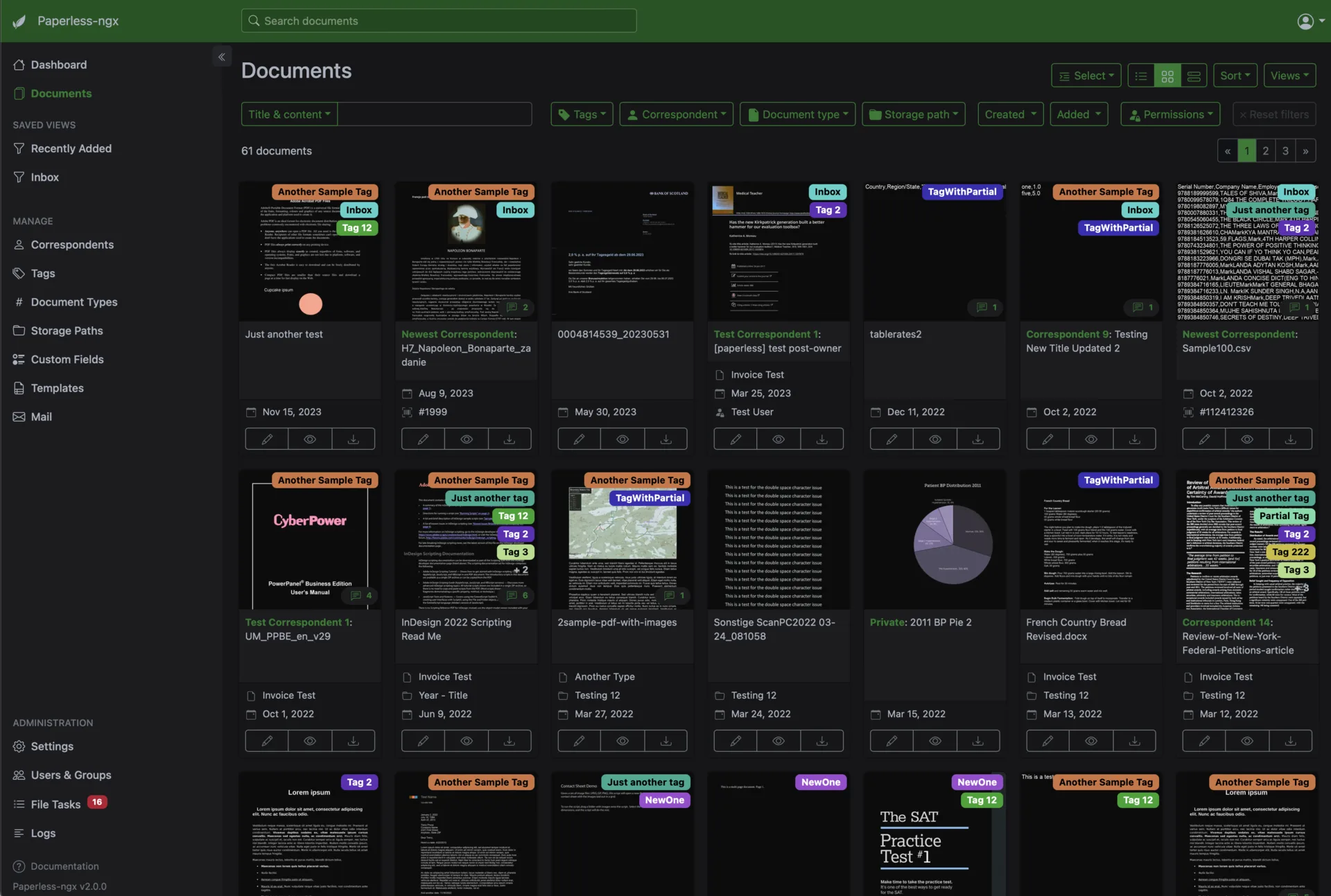Open the user account avatar menu
1331x896 pixels.
tap(1306, 21)
